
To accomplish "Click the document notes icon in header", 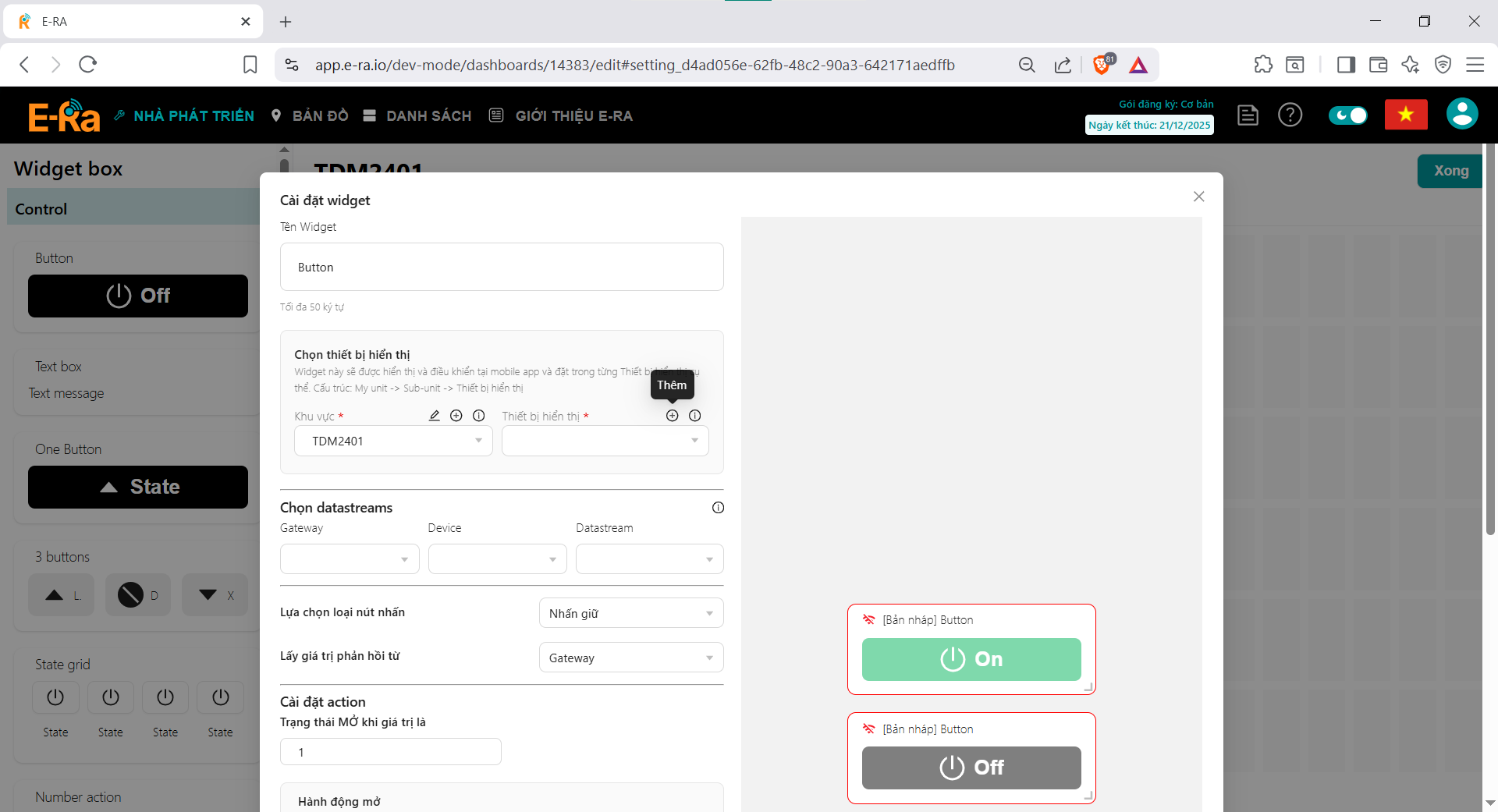I will click(x=1248, y=115).
